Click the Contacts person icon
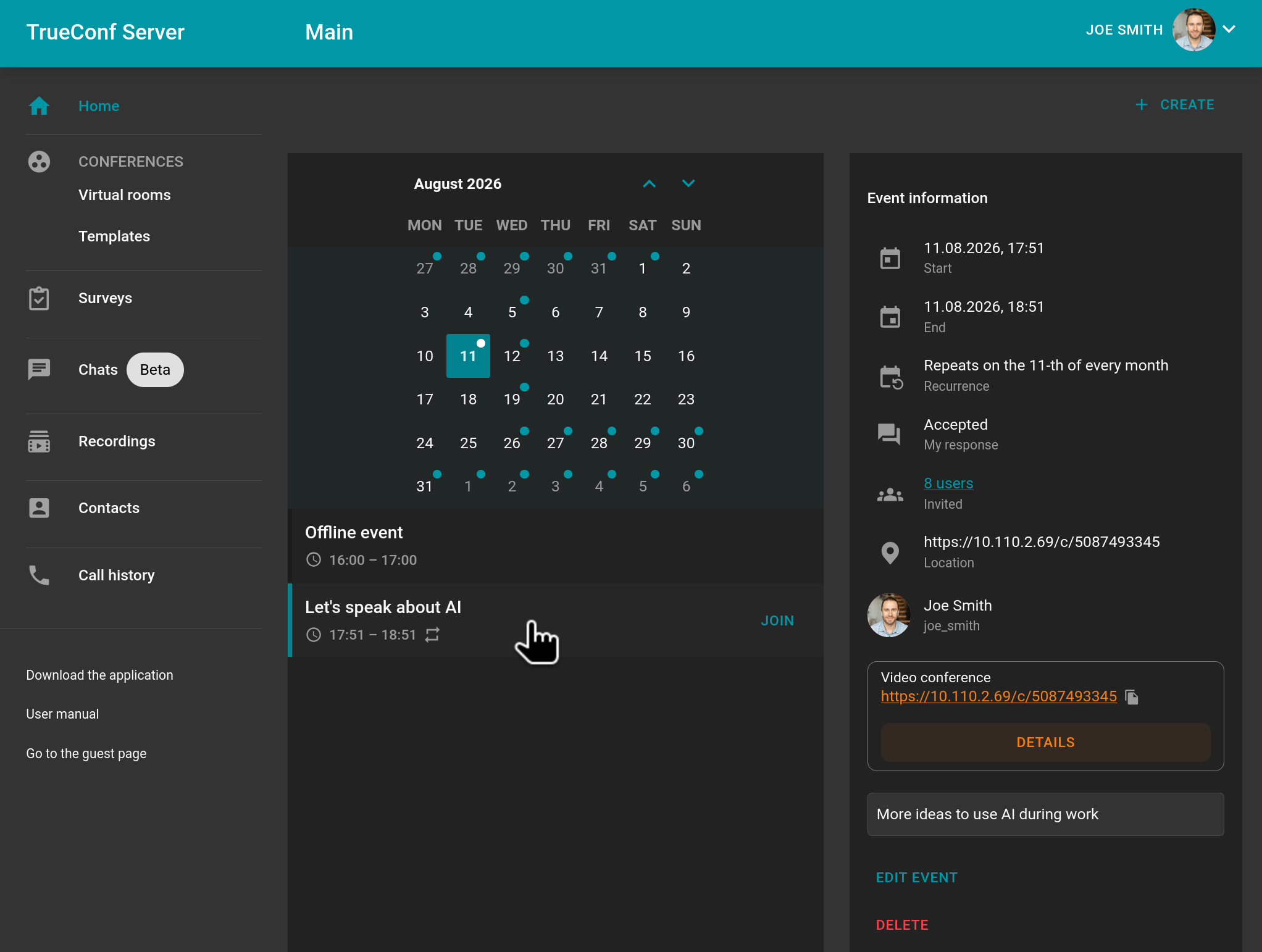Screen dimensions: 1262x952 tap(39, 508)
